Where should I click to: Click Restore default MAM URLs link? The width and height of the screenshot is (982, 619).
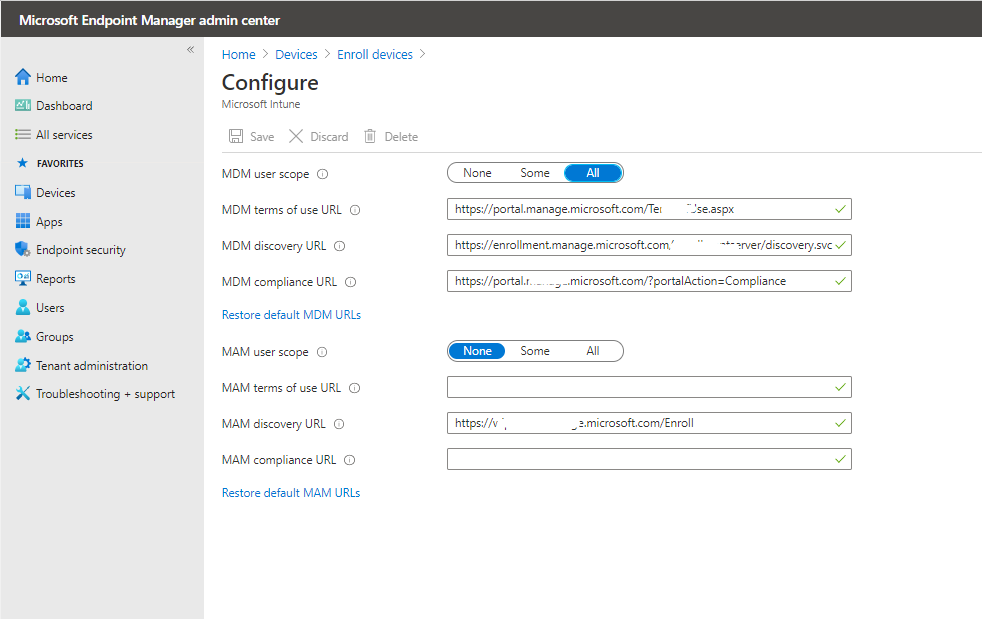point(290,493)
